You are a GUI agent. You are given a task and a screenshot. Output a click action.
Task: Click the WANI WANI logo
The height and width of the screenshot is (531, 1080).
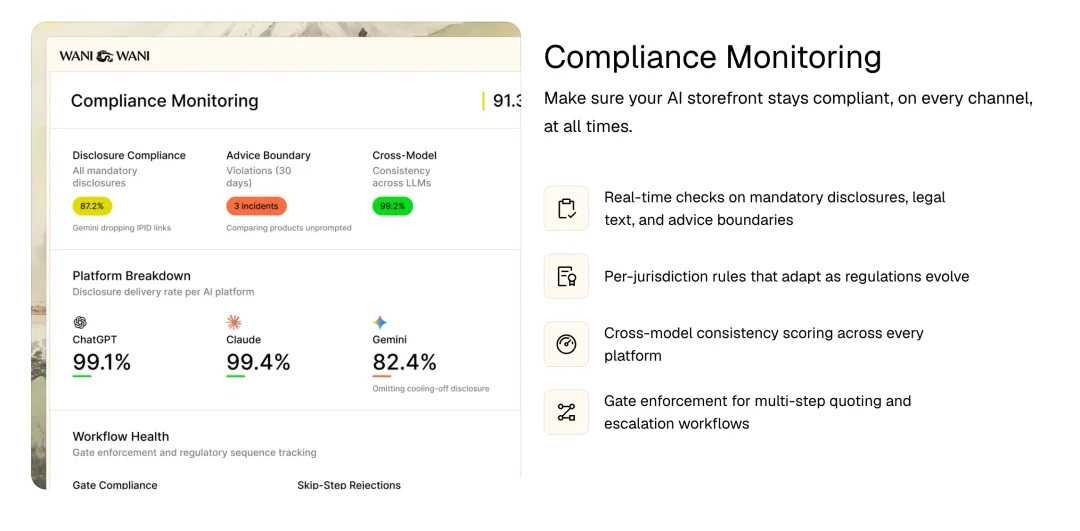pos(104,56)
